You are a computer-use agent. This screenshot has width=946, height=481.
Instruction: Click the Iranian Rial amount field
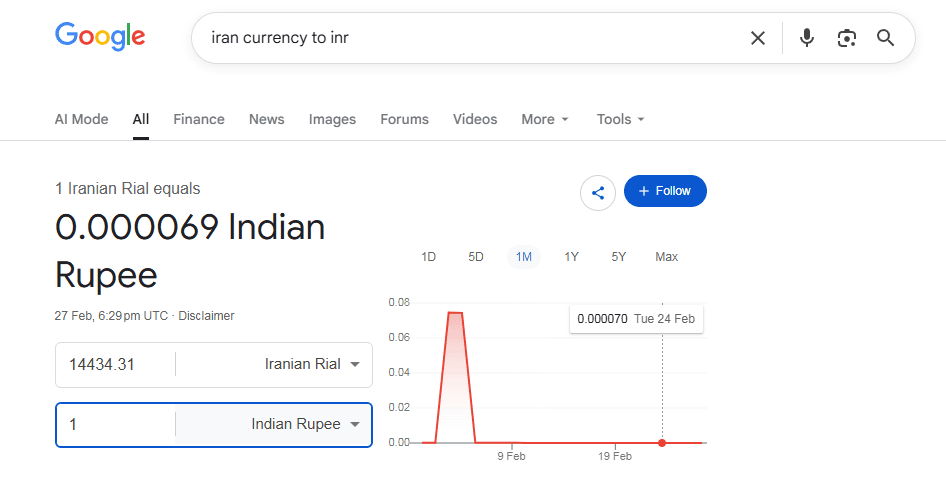(115, 364)
